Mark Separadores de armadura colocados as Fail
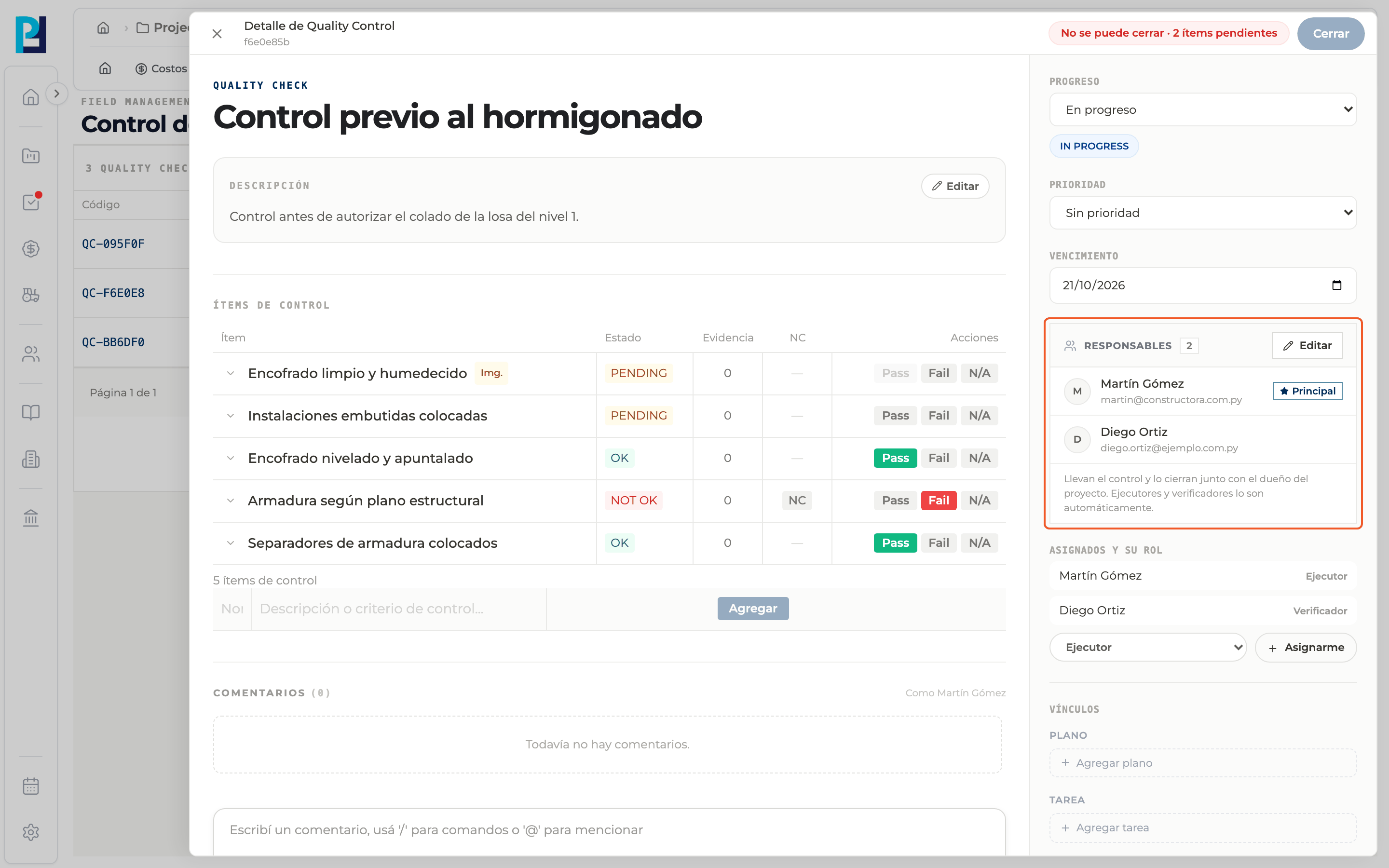 [x=939, y=543]
